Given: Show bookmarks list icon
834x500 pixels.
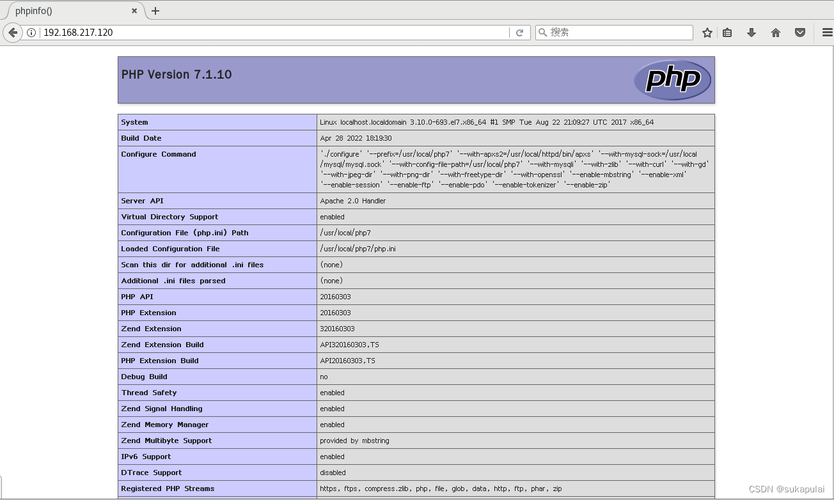Looking at the screenshot, I should [728, 32].
